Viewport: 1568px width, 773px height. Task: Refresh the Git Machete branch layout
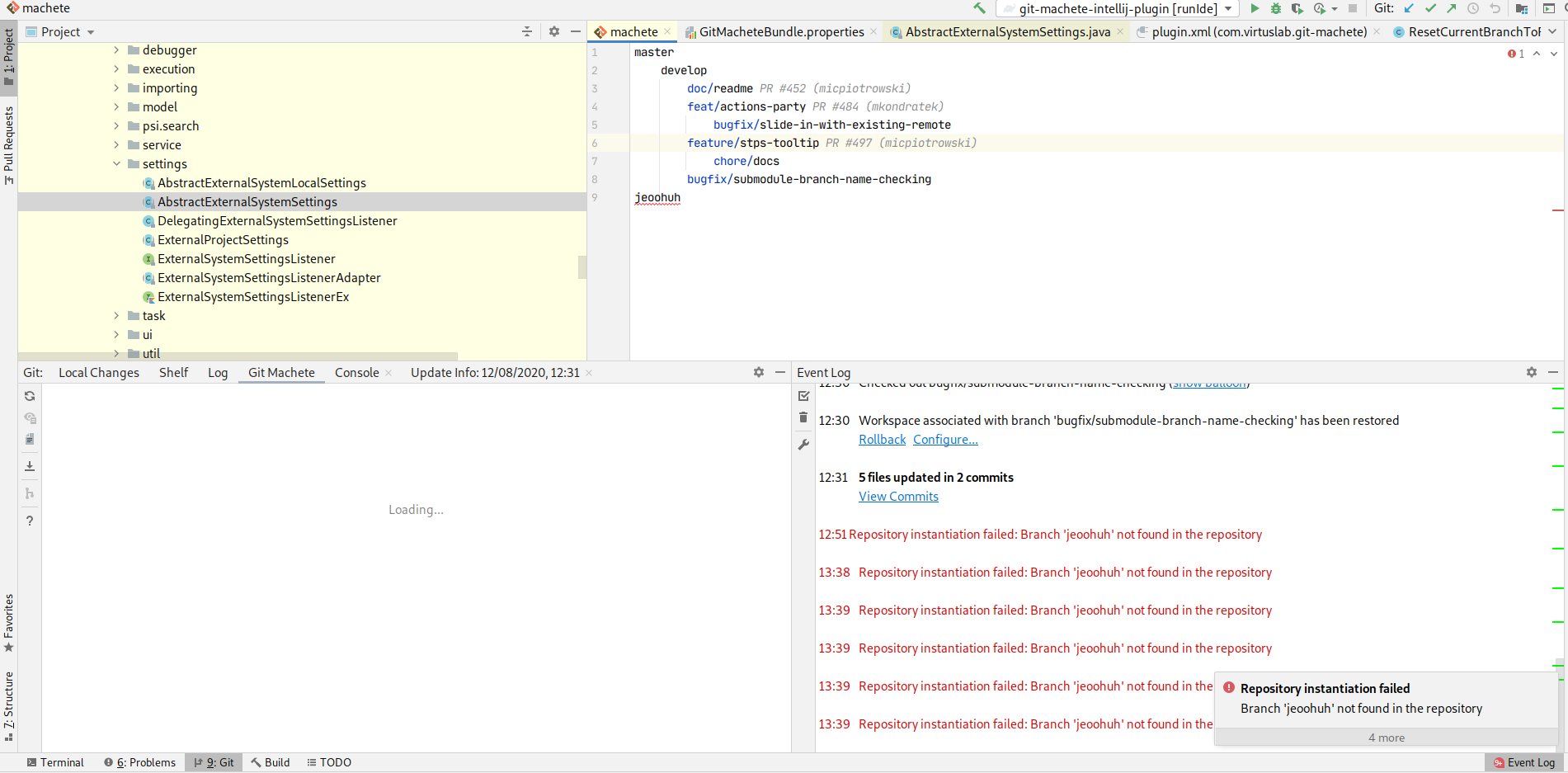[x=30, y=396]
